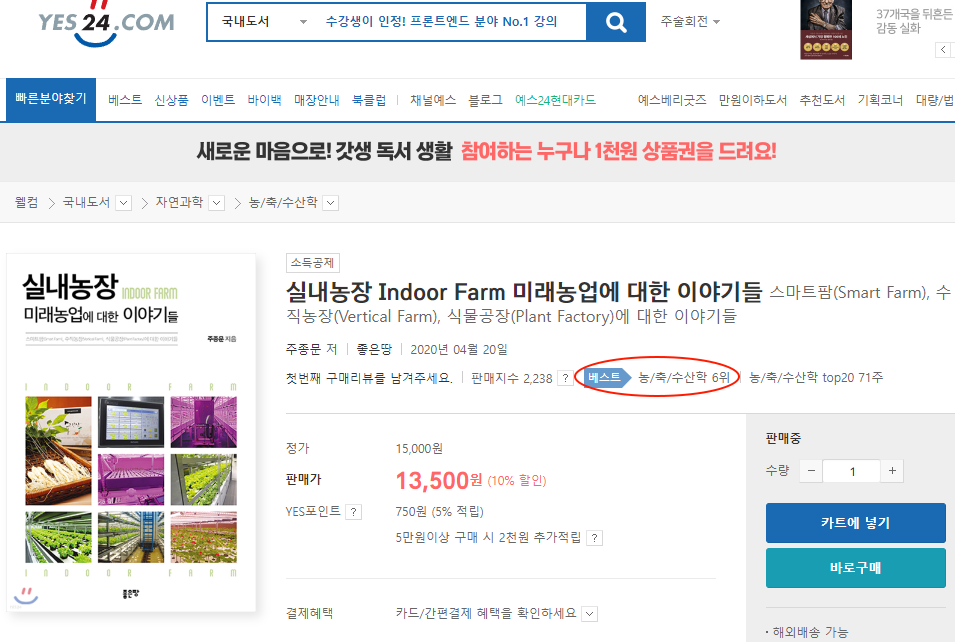This screenshot has width=955, height=642.
Task: Expand the 농/축/수산학 breadcrumb dropdown
Action: coord(330,203)
